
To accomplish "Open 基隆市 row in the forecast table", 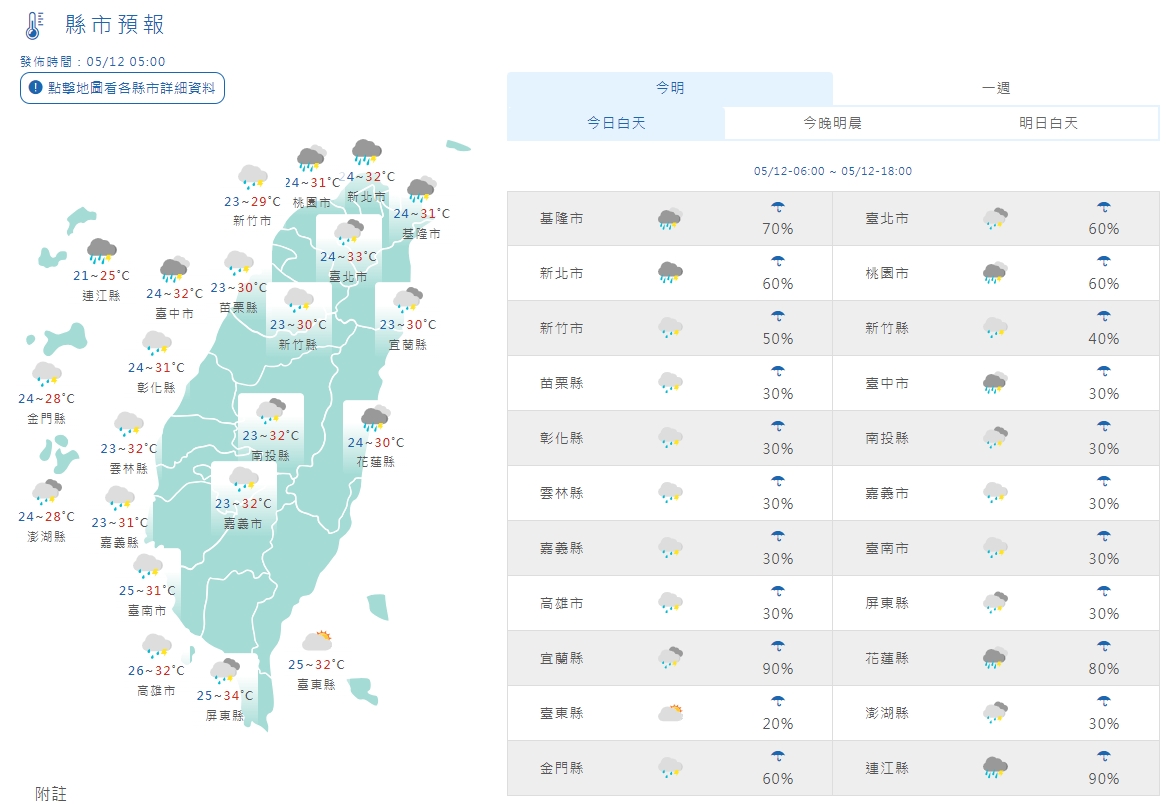I will coord(669,219).
